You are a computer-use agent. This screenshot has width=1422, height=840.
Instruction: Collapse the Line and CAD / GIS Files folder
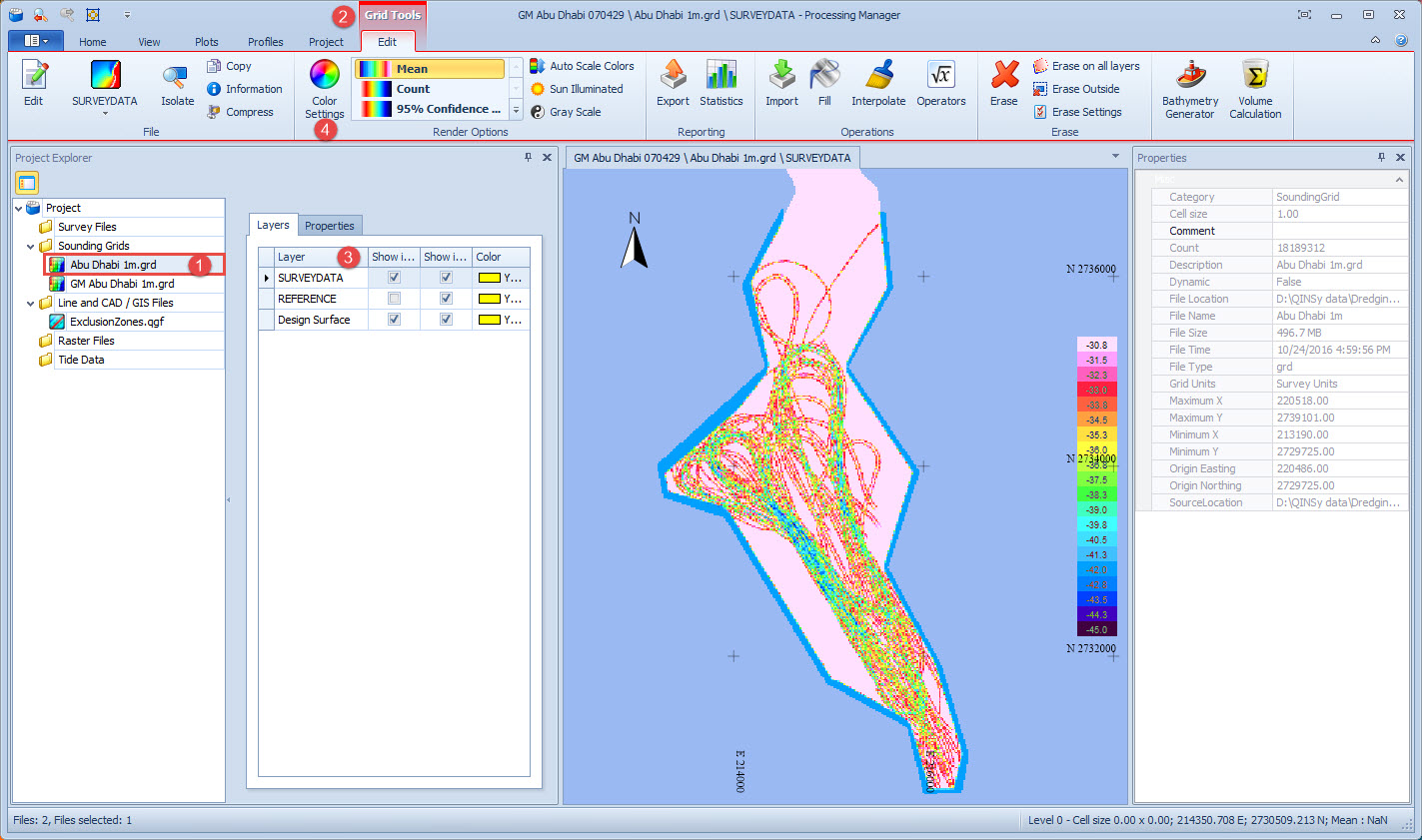click(31, 303)
